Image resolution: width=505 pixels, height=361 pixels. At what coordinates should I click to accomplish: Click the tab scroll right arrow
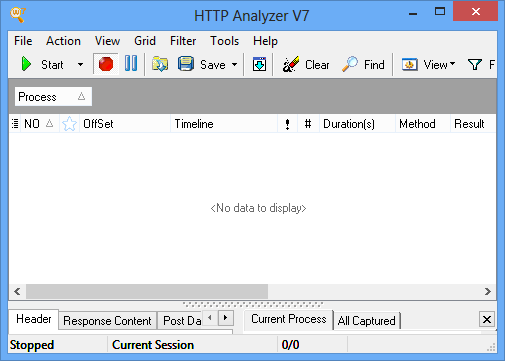click(x=226, y=318)
